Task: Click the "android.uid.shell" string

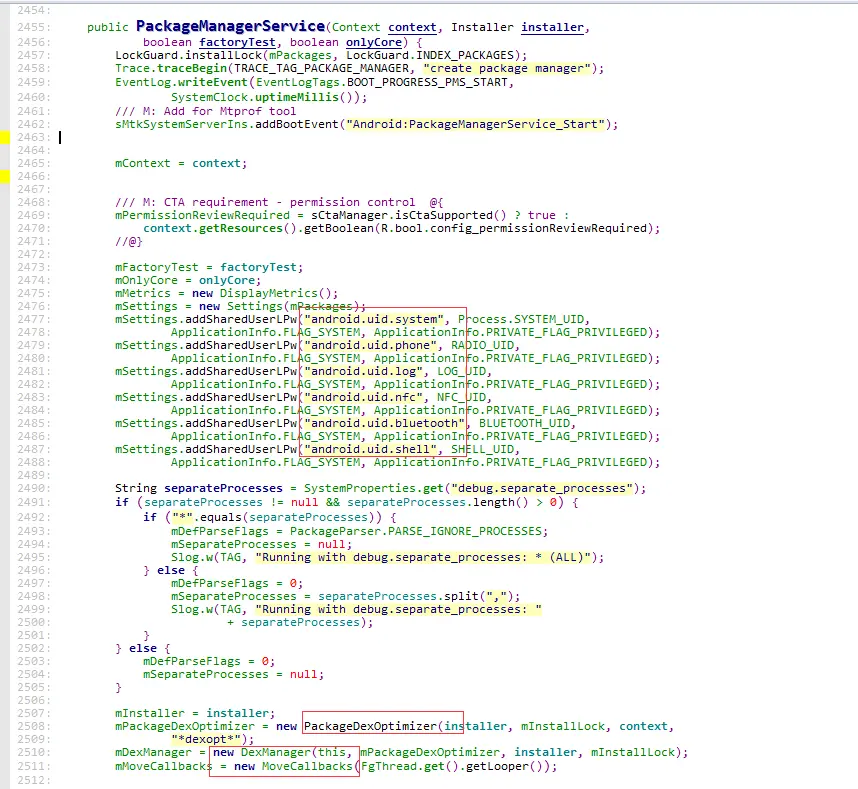Action: point(370,449)
